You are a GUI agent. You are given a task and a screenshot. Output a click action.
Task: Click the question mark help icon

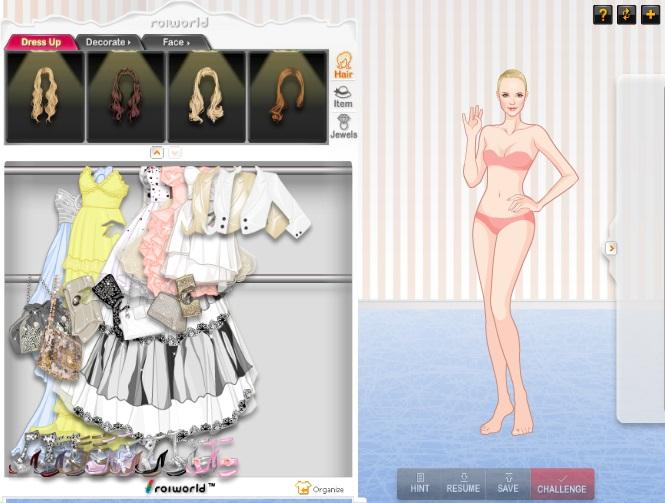coord(602,15)
